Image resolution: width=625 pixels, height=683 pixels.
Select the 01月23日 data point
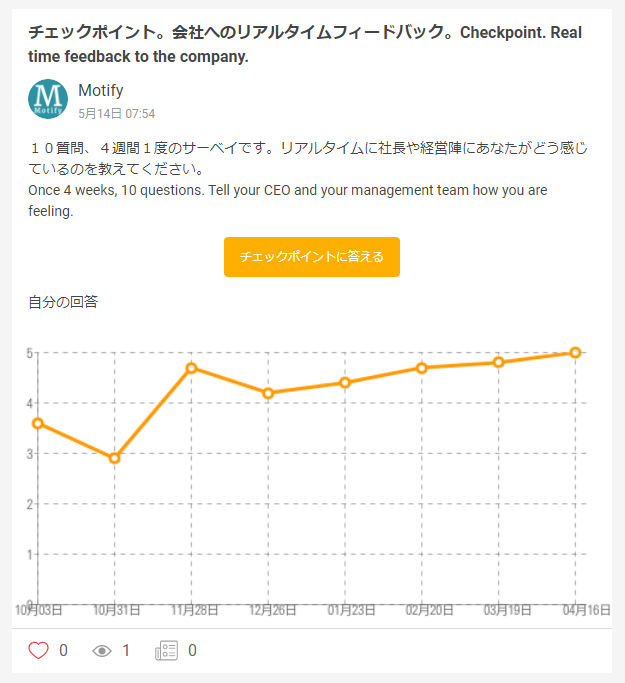[345, 383]
